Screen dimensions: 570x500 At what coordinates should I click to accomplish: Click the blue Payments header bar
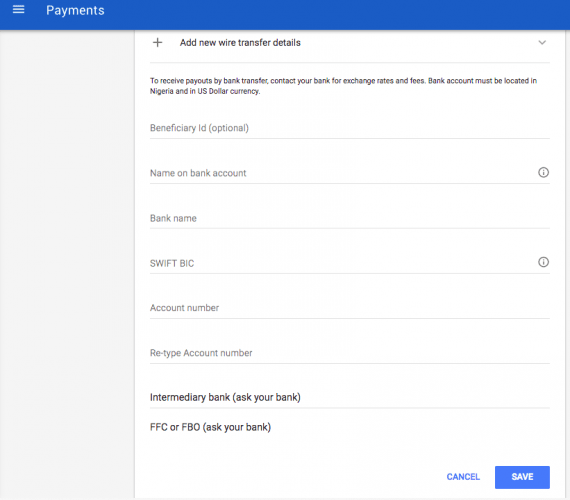[x=285, y=15]
